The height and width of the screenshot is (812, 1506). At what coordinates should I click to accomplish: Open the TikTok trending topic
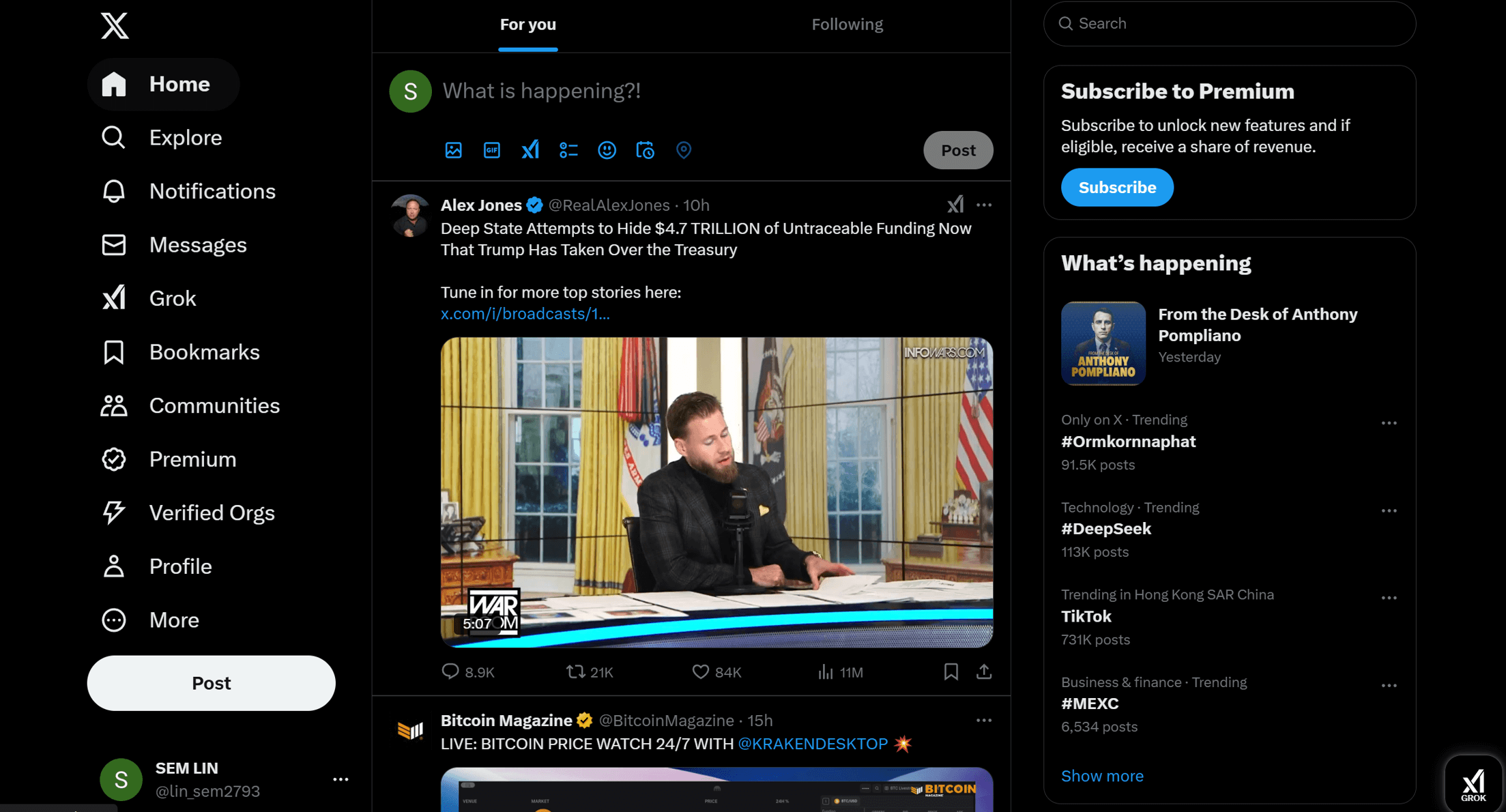(x=1086, y=617)
